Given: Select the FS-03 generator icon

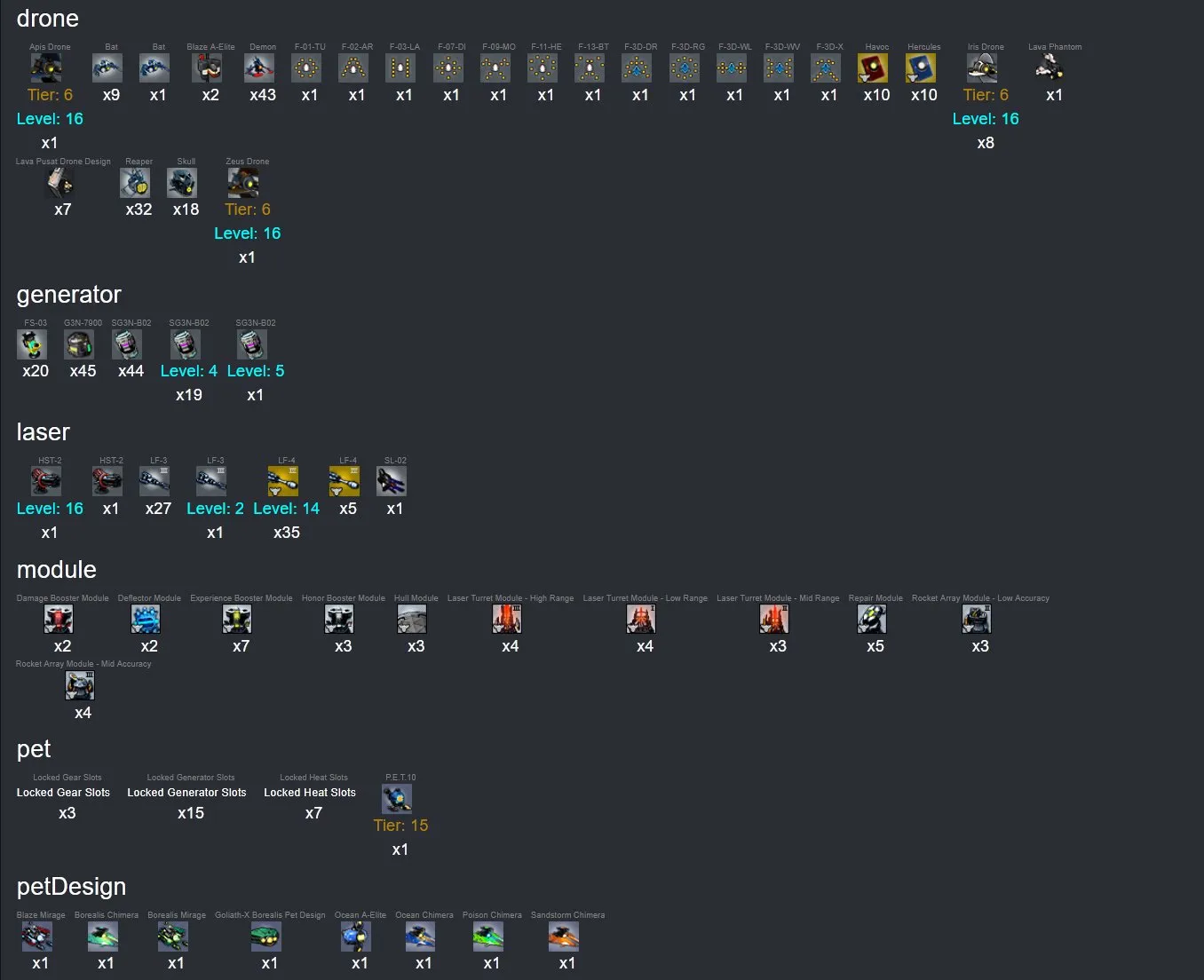Looking at the screenshot, I should click(32, 344).
